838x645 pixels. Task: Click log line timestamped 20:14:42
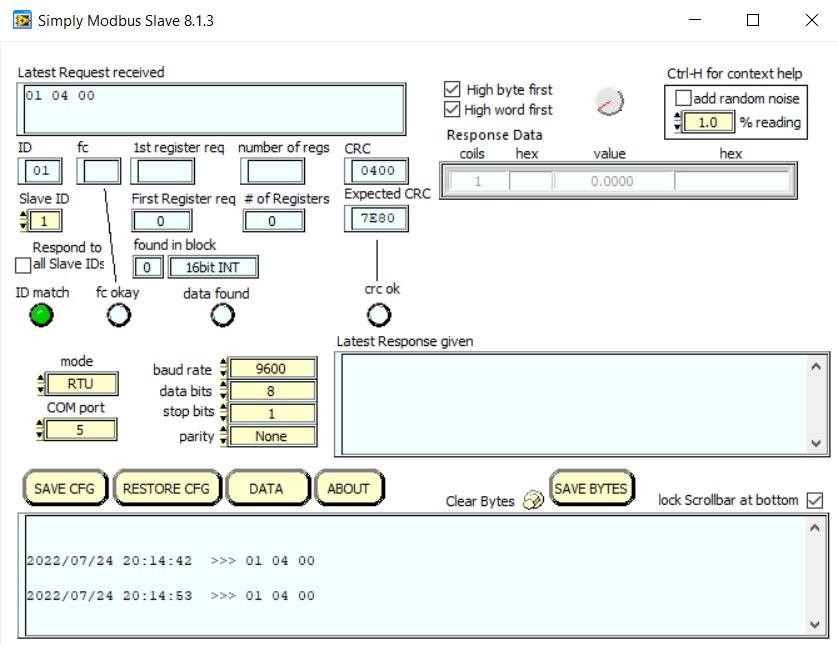point(170,561)
